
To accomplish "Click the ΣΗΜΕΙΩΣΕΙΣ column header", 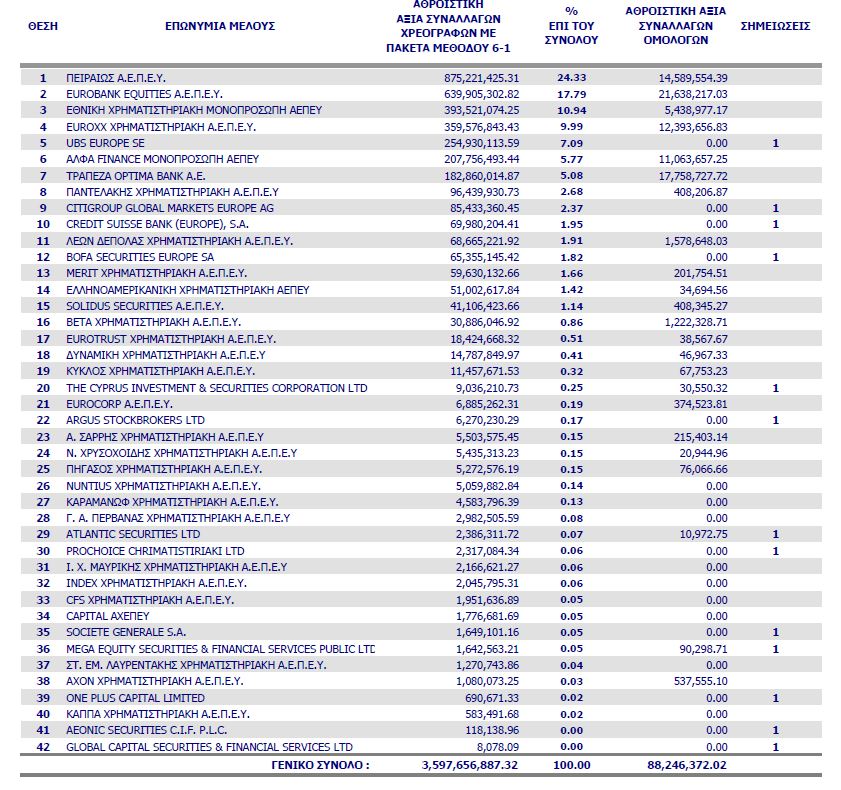I will (775, 26).
